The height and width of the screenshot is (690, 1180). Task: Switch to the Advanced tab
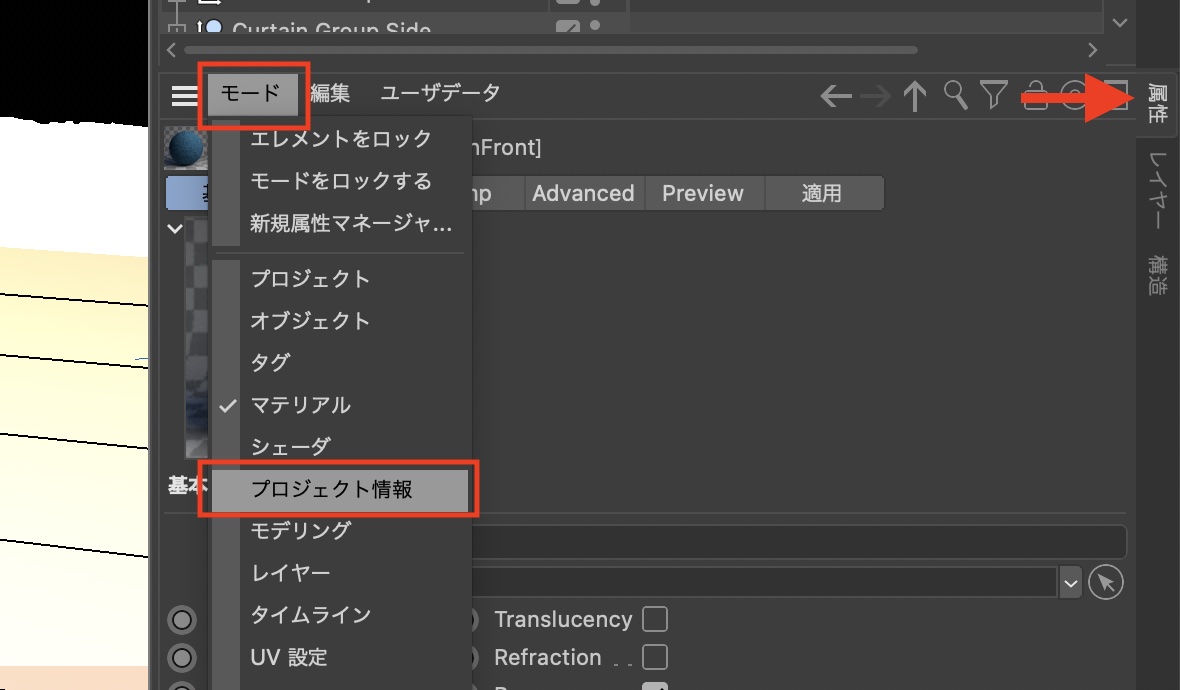pos(583,193)
